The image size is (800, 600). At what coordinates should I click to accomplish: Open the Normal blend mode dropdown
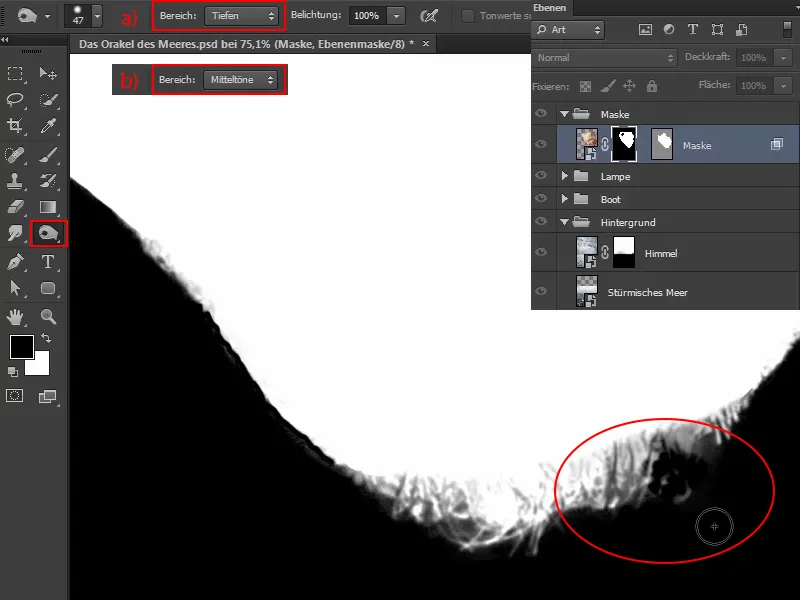point(604,58)
